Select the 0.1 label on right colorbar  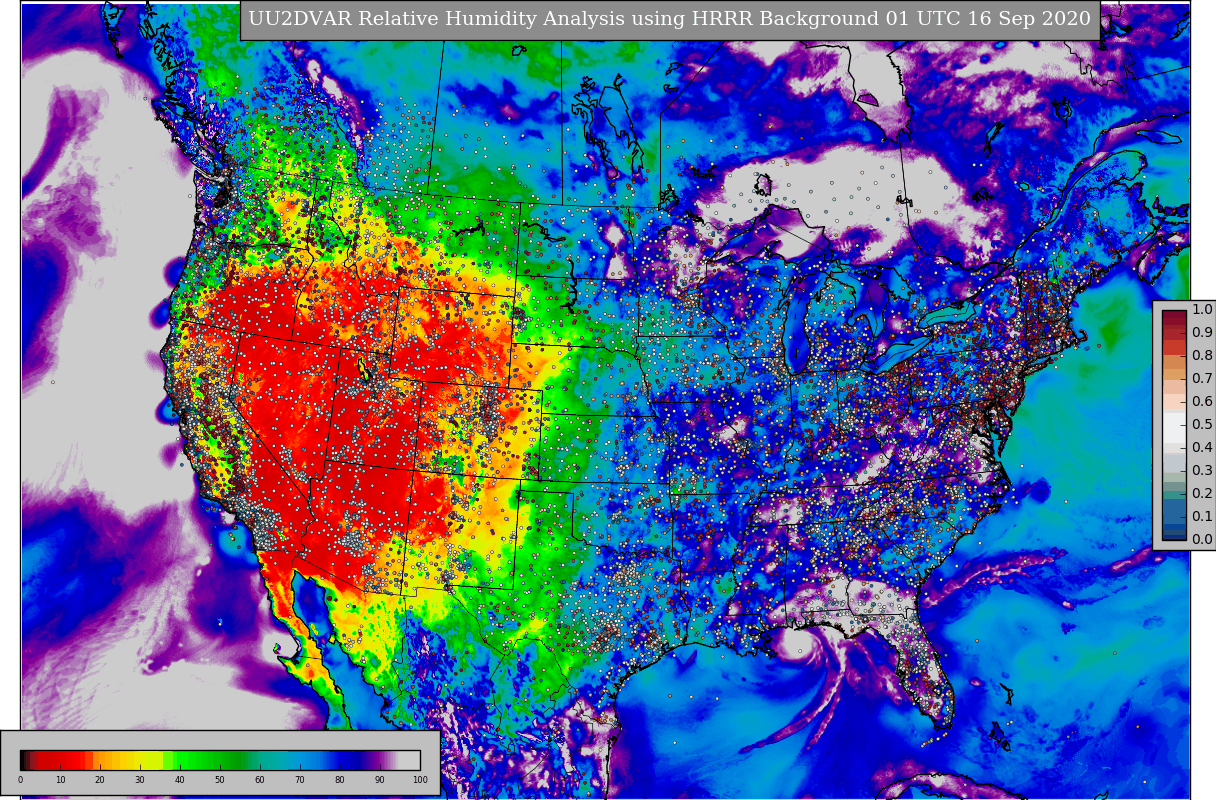coord(1202,516)
